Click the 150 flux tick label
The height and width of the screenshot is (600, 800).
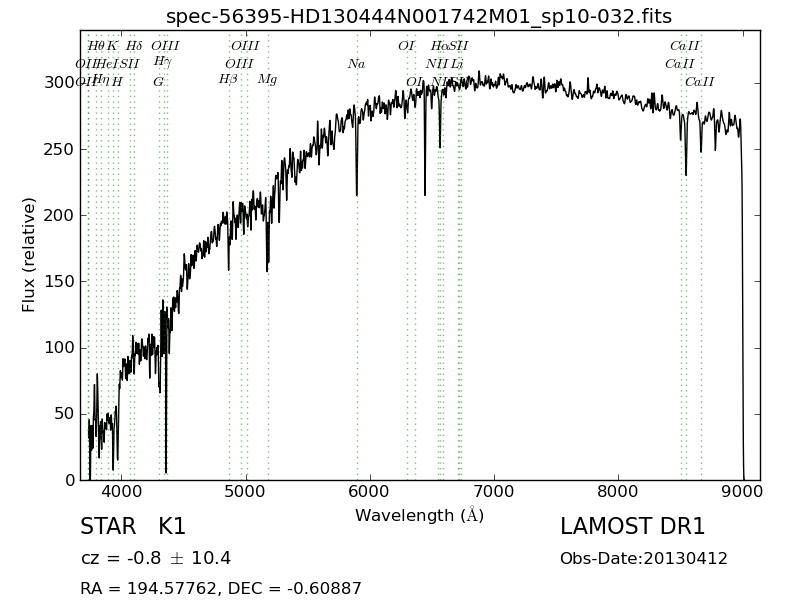pyautogui.click(x=59, y=281)
